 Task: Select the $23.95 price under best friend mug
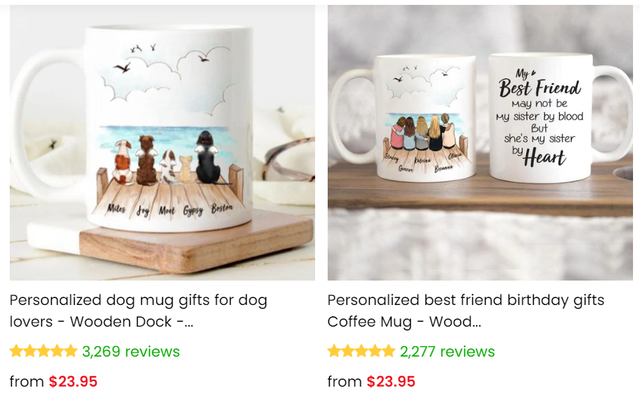coord(391,382)
